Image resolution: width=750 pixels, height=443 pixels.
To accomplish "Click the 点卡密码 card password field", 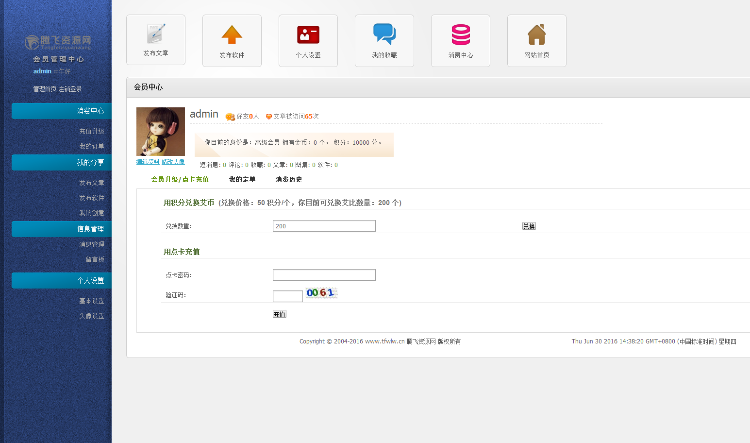I will pos(324,275).
